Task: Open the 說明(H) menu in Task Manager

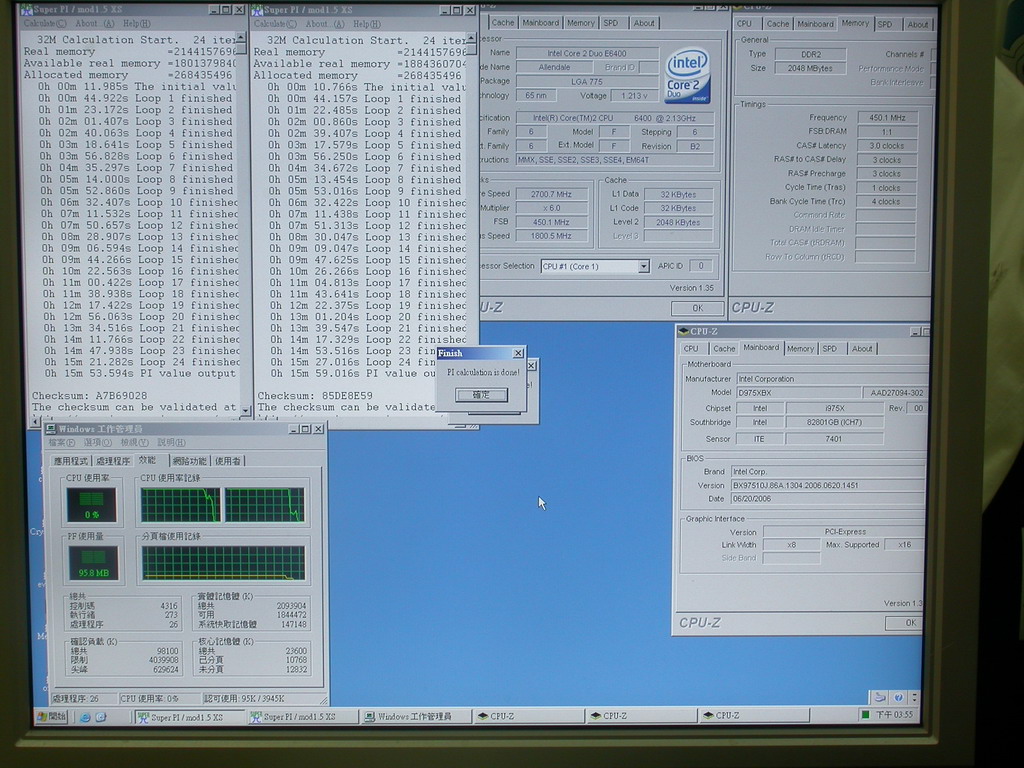Action: [x=171, y=443]
